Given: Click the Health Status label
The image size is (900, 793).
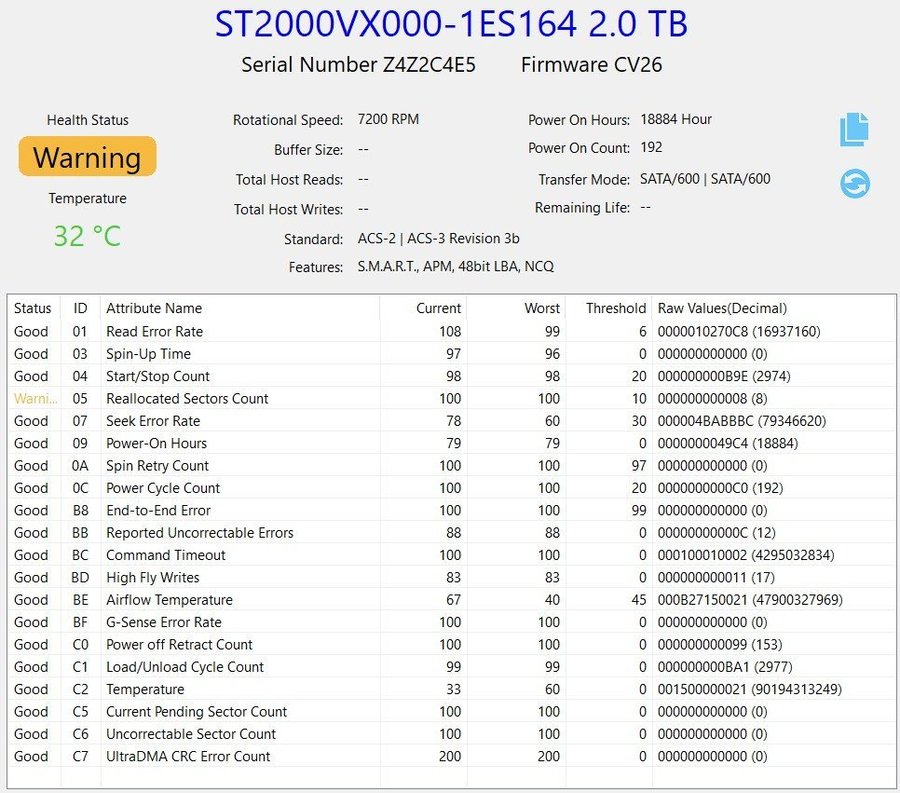Looking at the screenshot, I should point(87,120).
